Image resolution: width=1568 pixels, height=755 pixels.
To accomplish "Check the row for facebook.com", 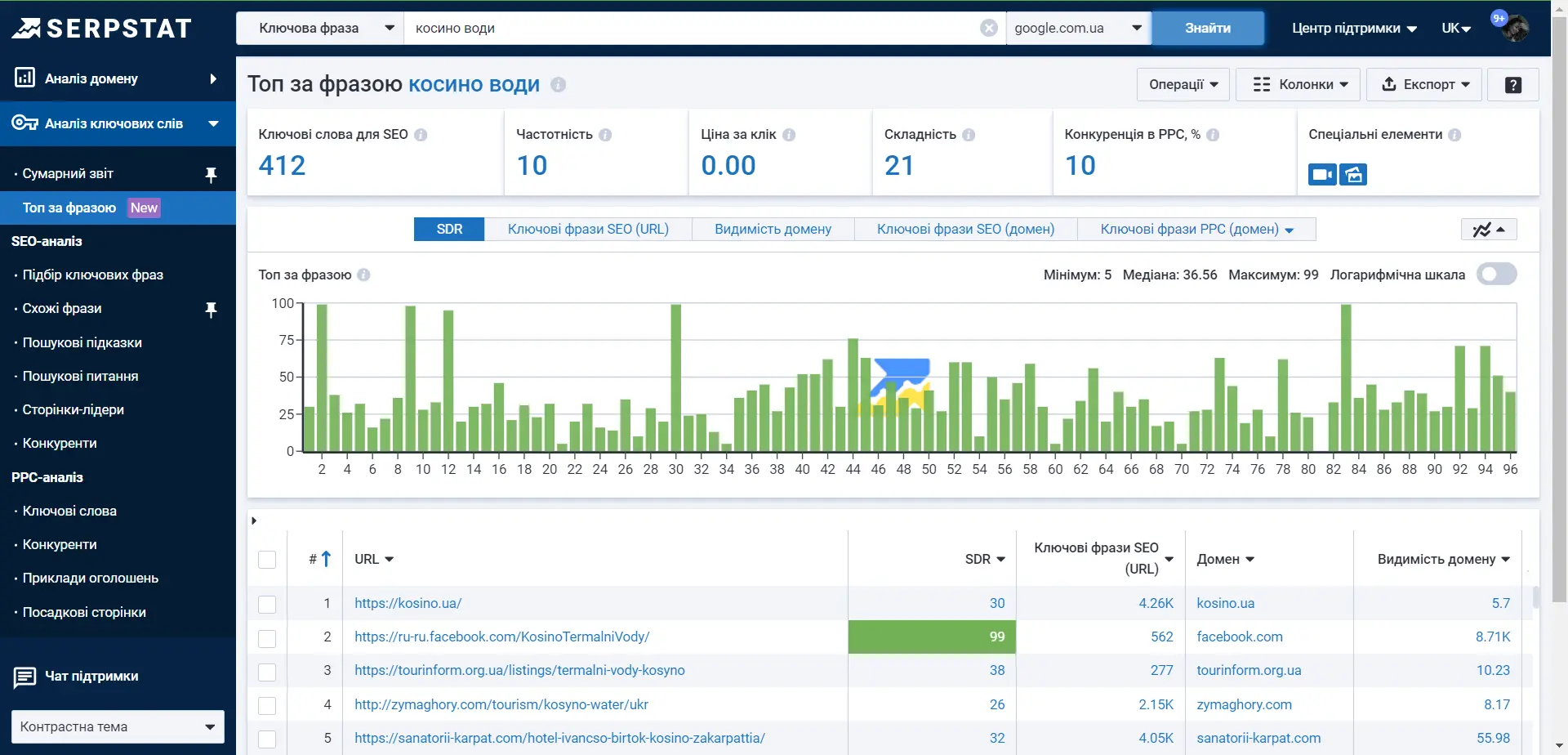I will (267, 638).
